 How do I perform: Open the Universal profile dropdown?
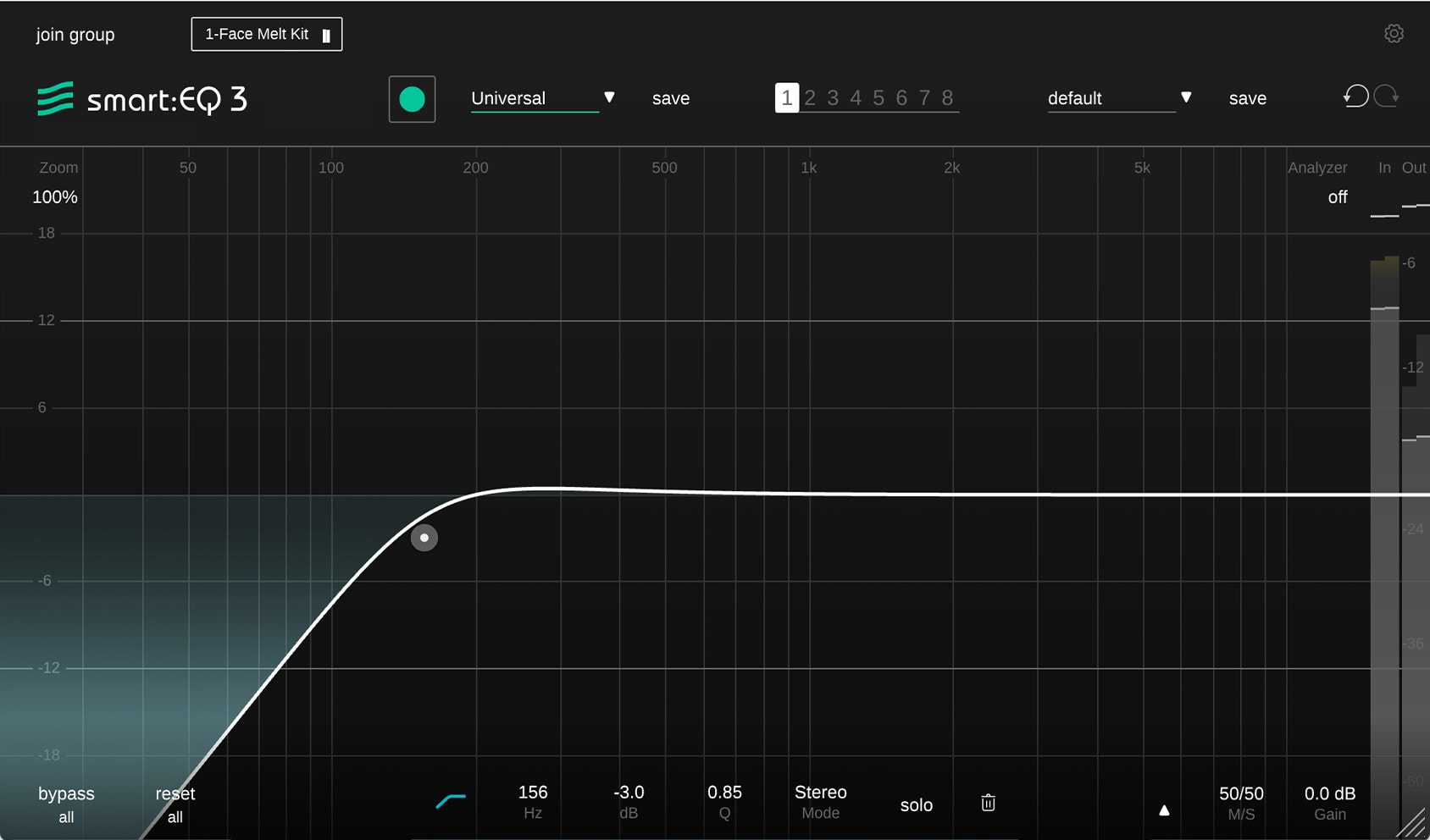click(540, 98)
